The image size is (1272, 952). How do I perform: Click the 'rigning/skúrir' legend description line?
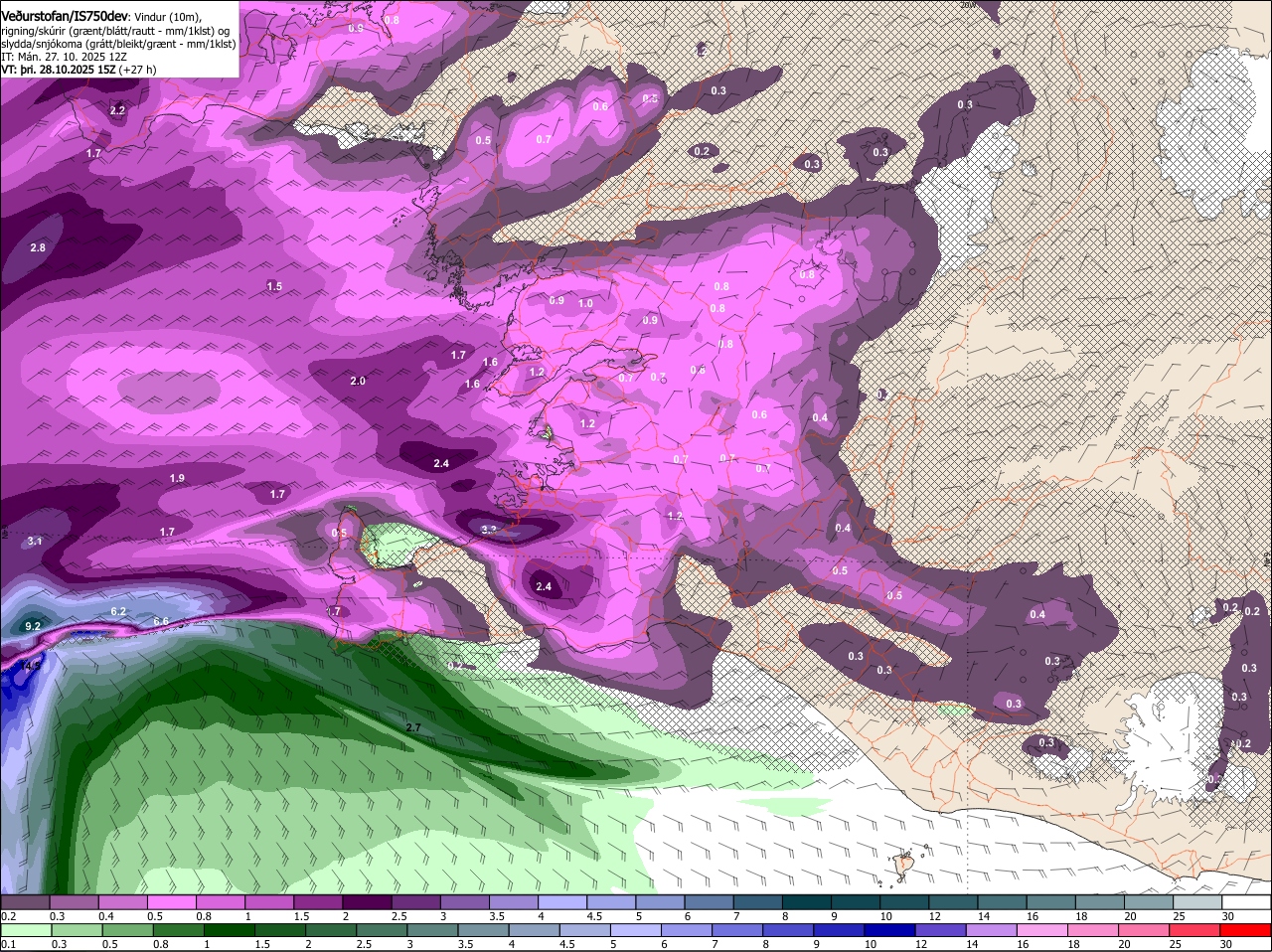pyautogui.click(x=115, y=31)
